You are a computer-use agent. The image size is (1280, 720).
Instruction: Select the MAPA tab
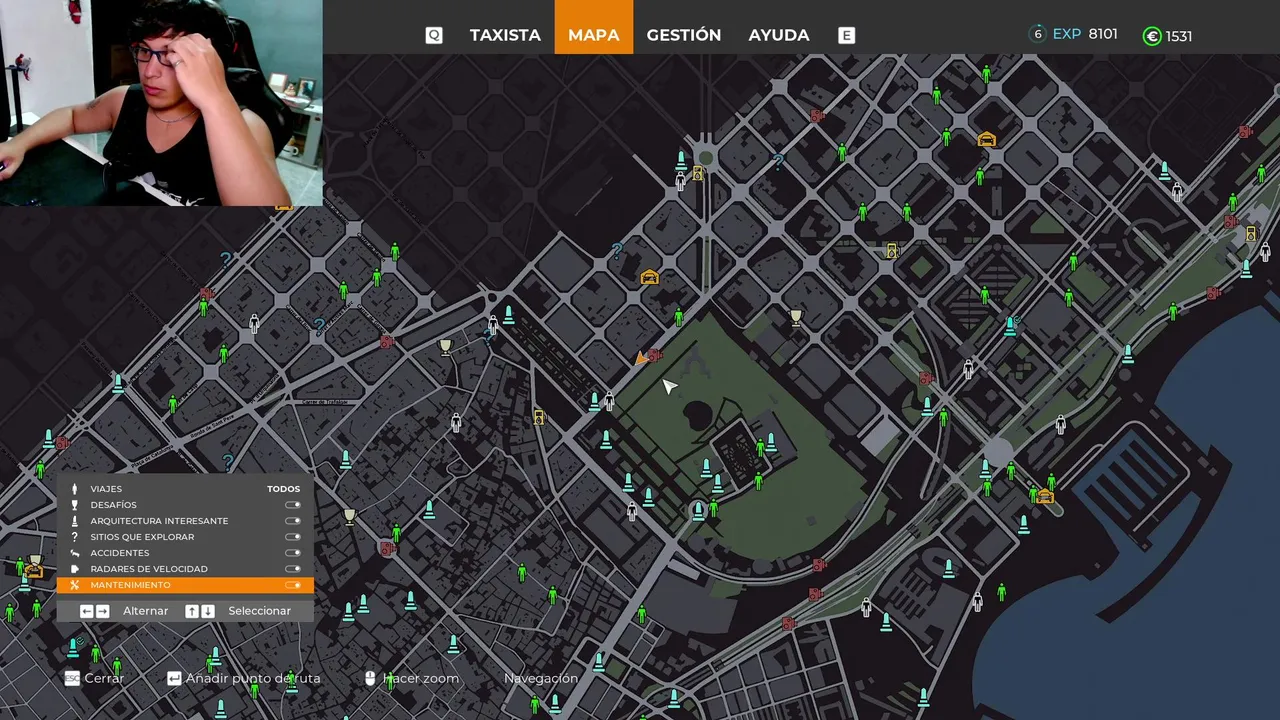click(x=594, y=35)
